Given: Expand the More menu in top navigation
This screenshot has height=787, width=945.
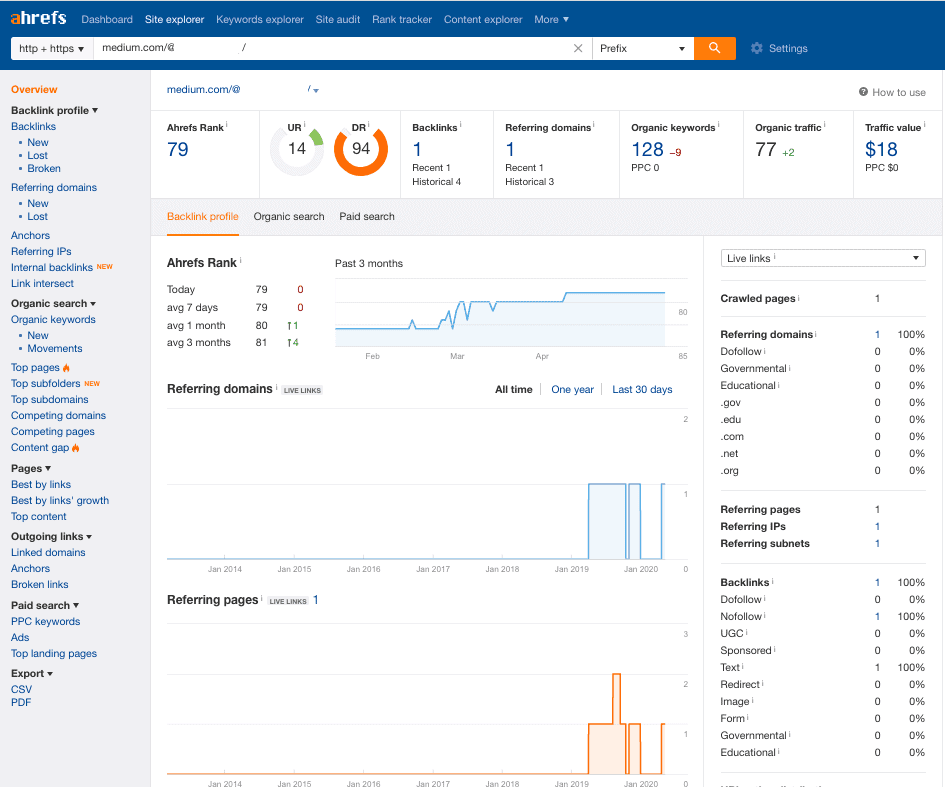Looking at the screenshot, I should click(x=551, y=19).
